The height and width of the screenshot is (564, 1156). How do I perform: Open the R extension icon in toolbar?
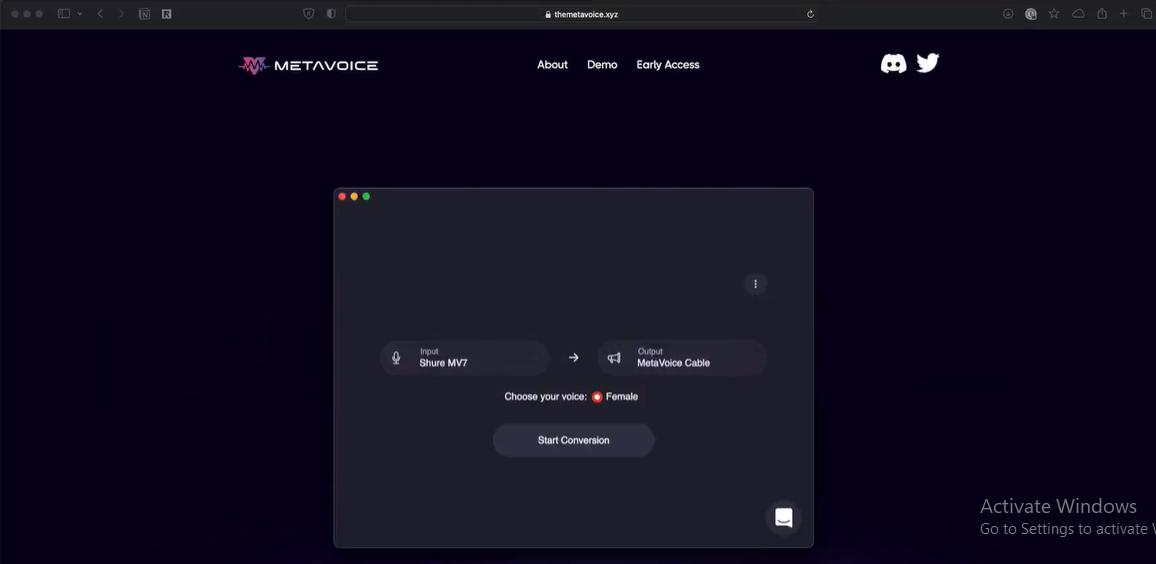[167, 14]
